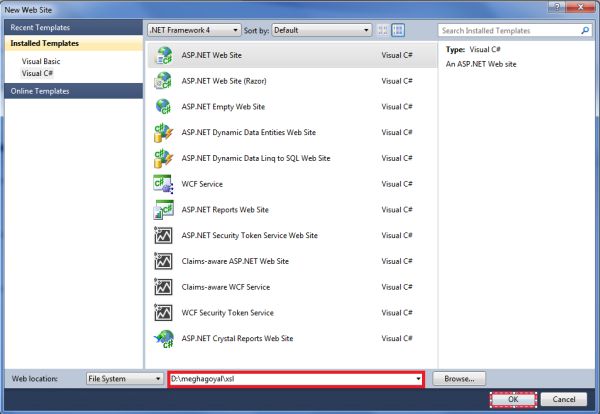The height and width of the screenshot is (414, 600).
Task: Select the WCF Service label
Action: point(202,184)
